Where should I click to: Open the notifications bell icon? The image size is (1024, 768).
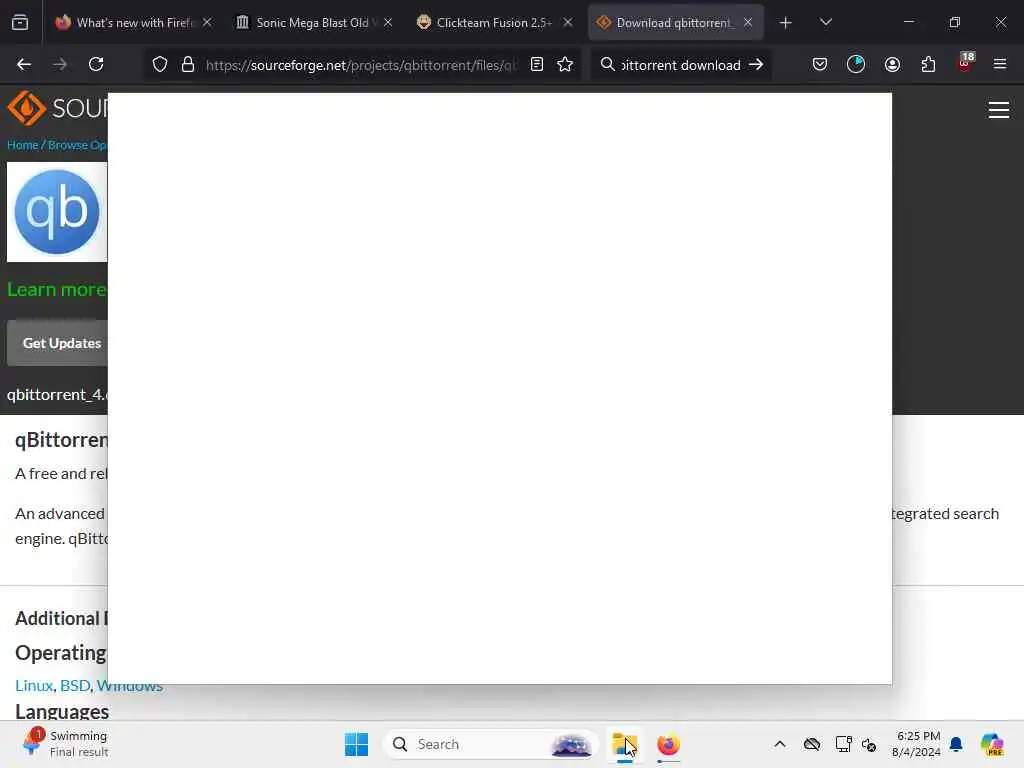(x=956, y=744)
